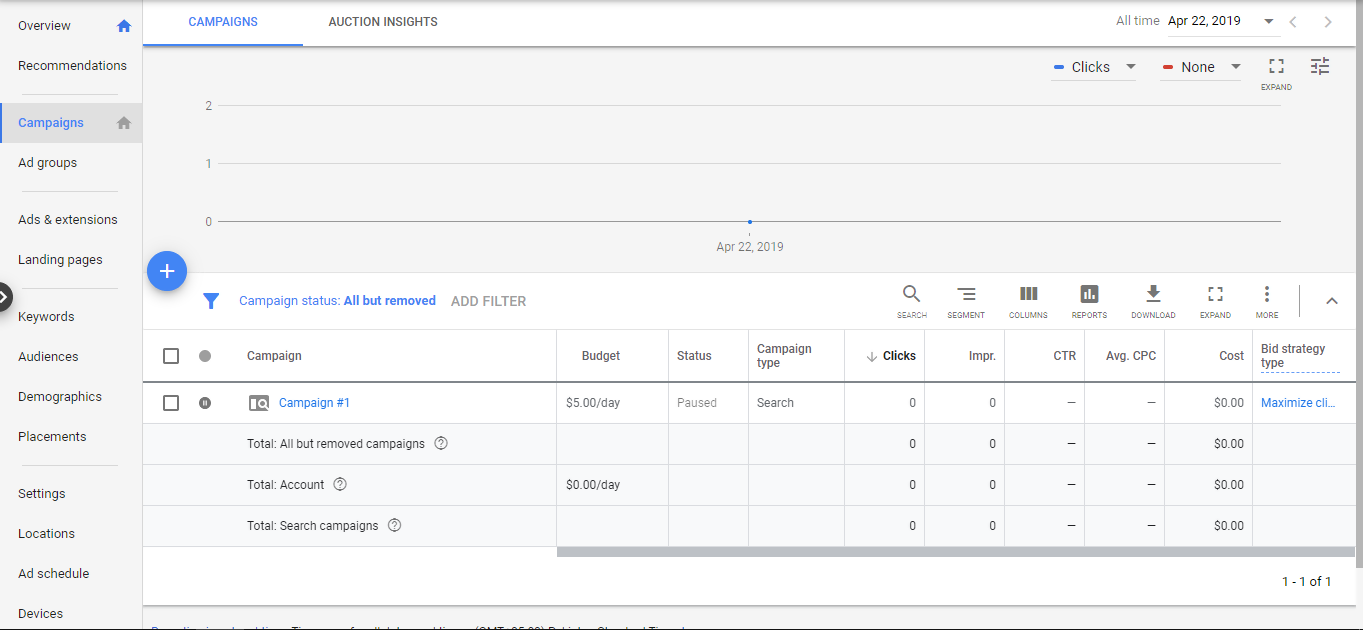Click the blue filter funnel icon
1363x630 pixels.
(211, 301)
